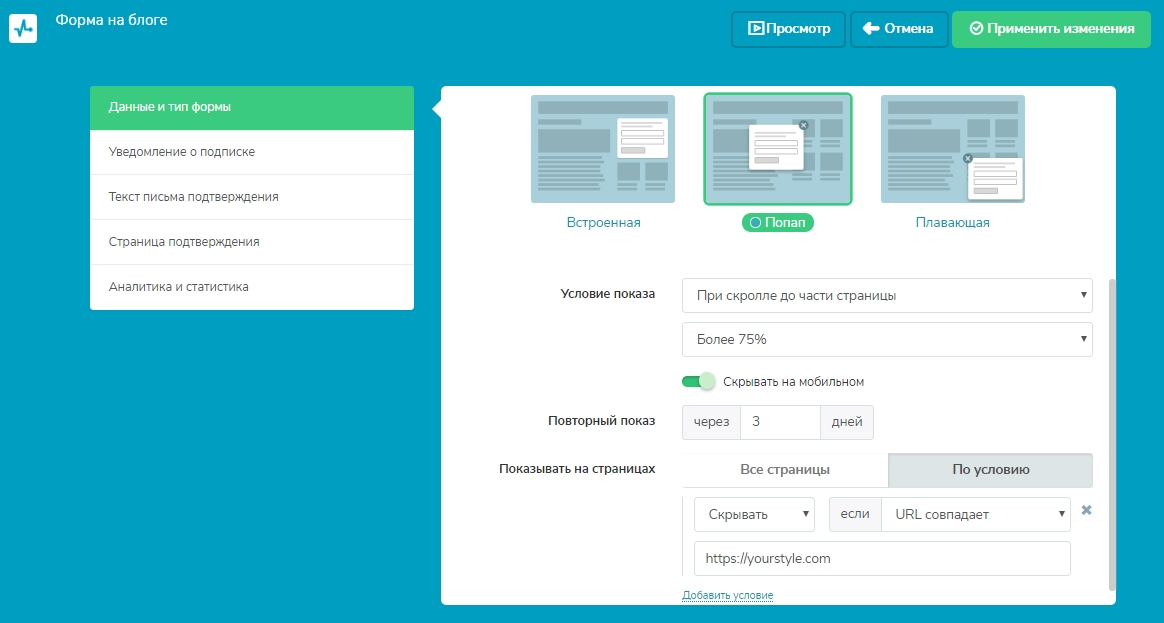Open the Скрывать action dropdown
This screenshot has width=1164, height=623.
[754, 514]
